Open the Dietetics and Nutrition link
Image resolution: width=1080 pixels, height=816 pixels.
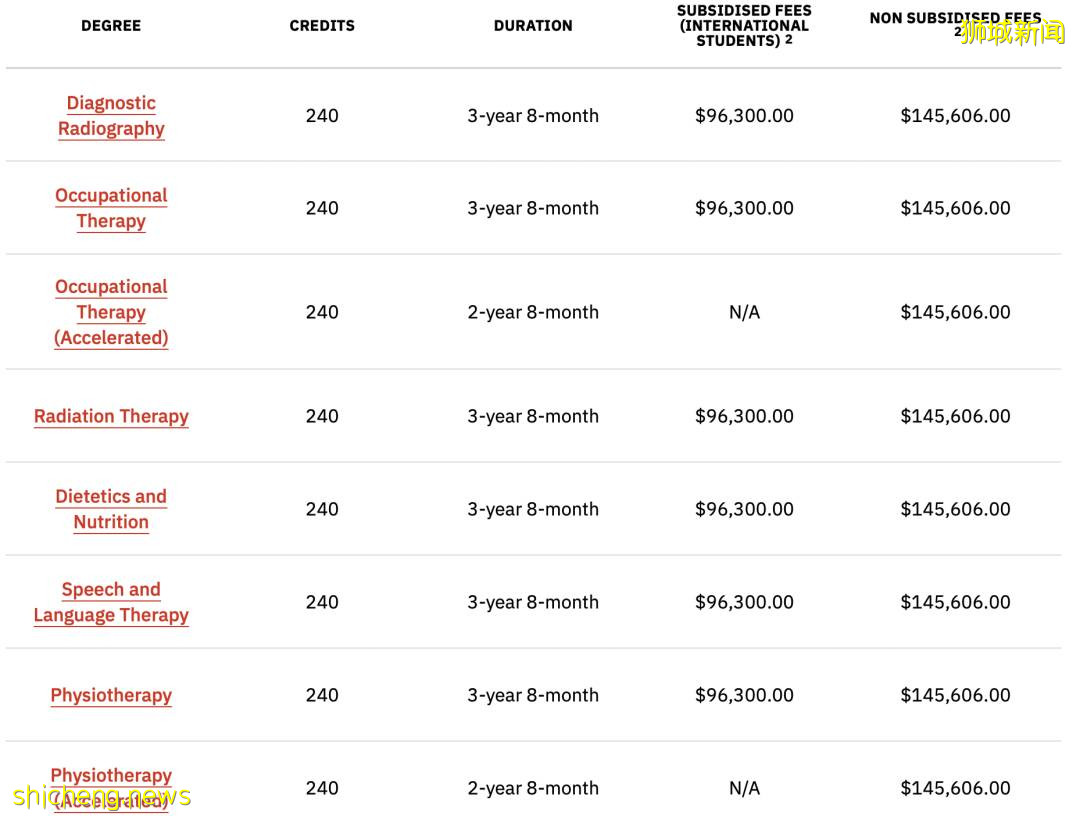click(x=111, y=509)
